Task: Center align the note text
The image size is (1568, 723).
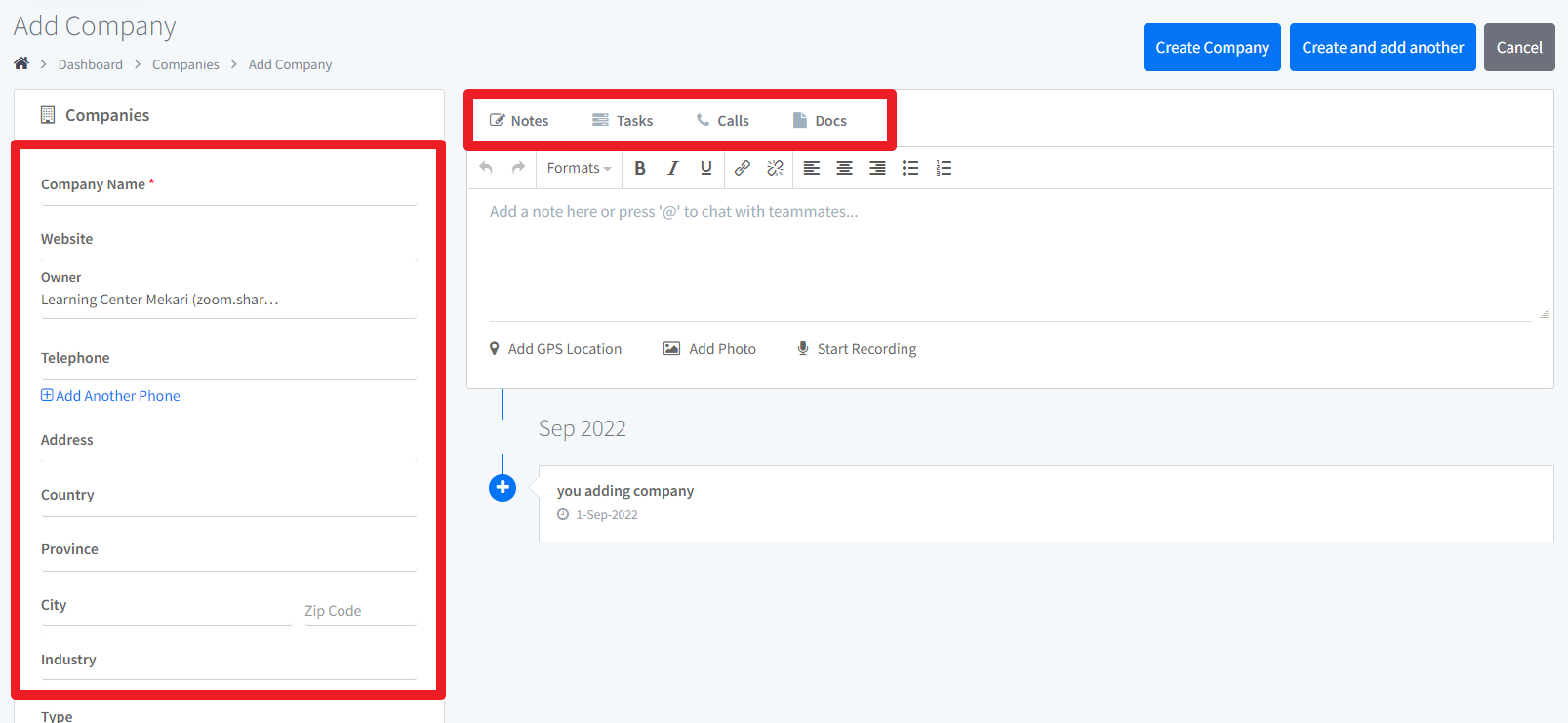Action: point(844,168)
